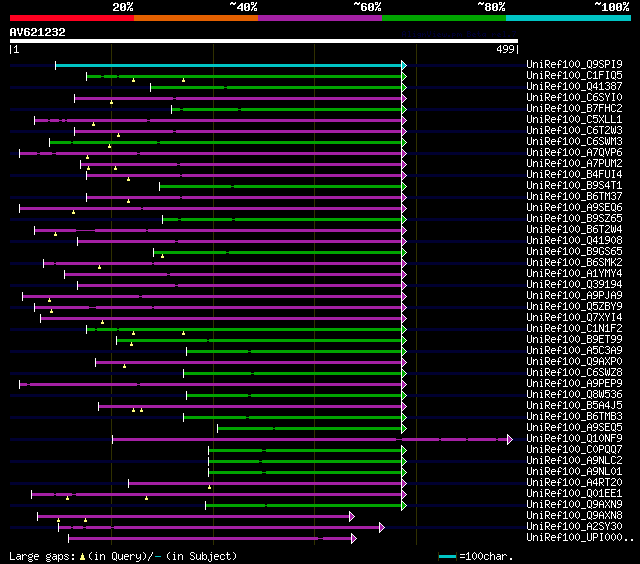This screenshot has height=564, width=640.
Task: Select the UniRef100_C0PQQ7 label
Action: [x=574, y=450]
